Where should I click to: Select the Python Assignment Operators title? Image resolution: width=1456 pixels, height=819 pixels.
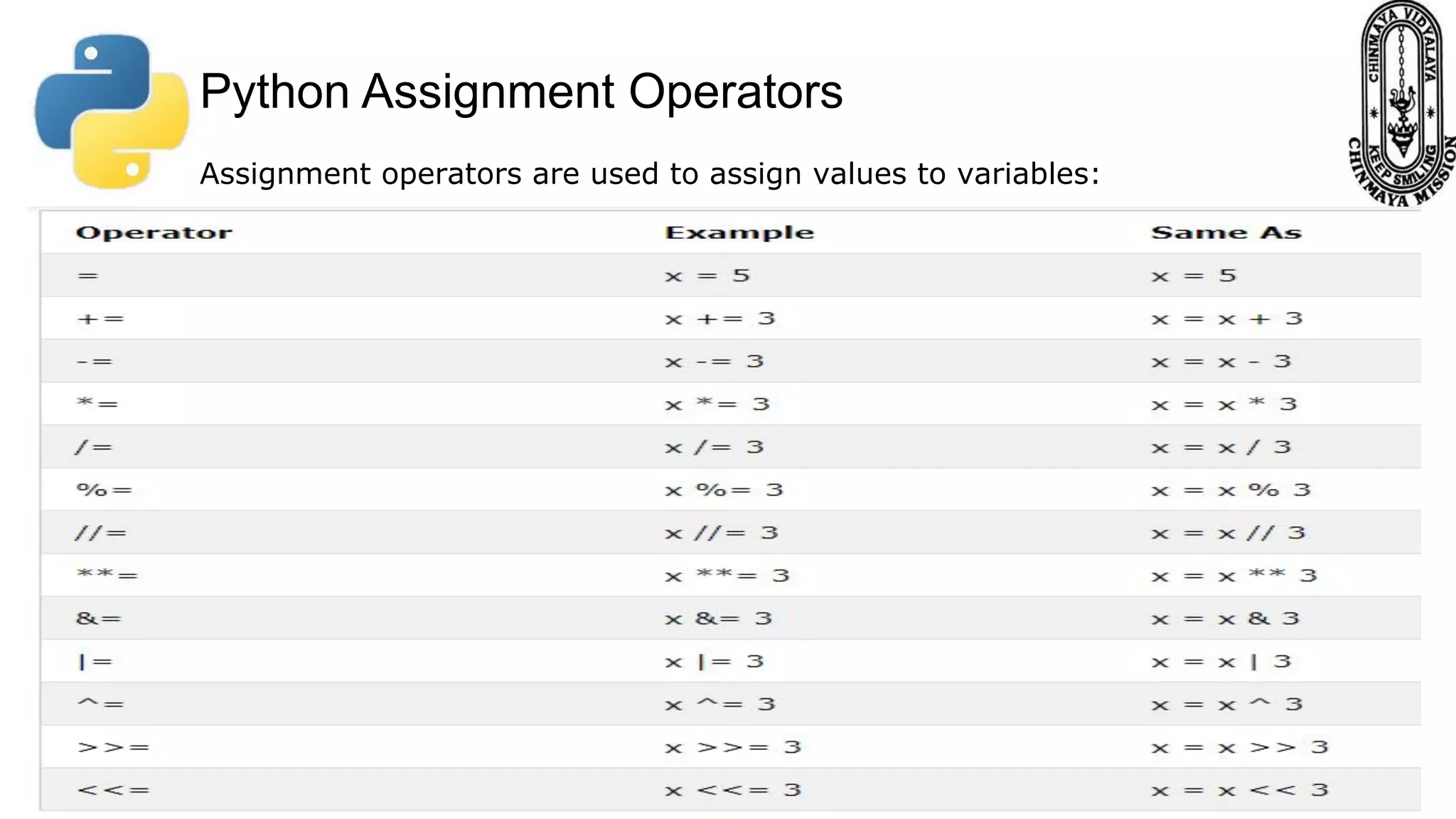(521, 92)
